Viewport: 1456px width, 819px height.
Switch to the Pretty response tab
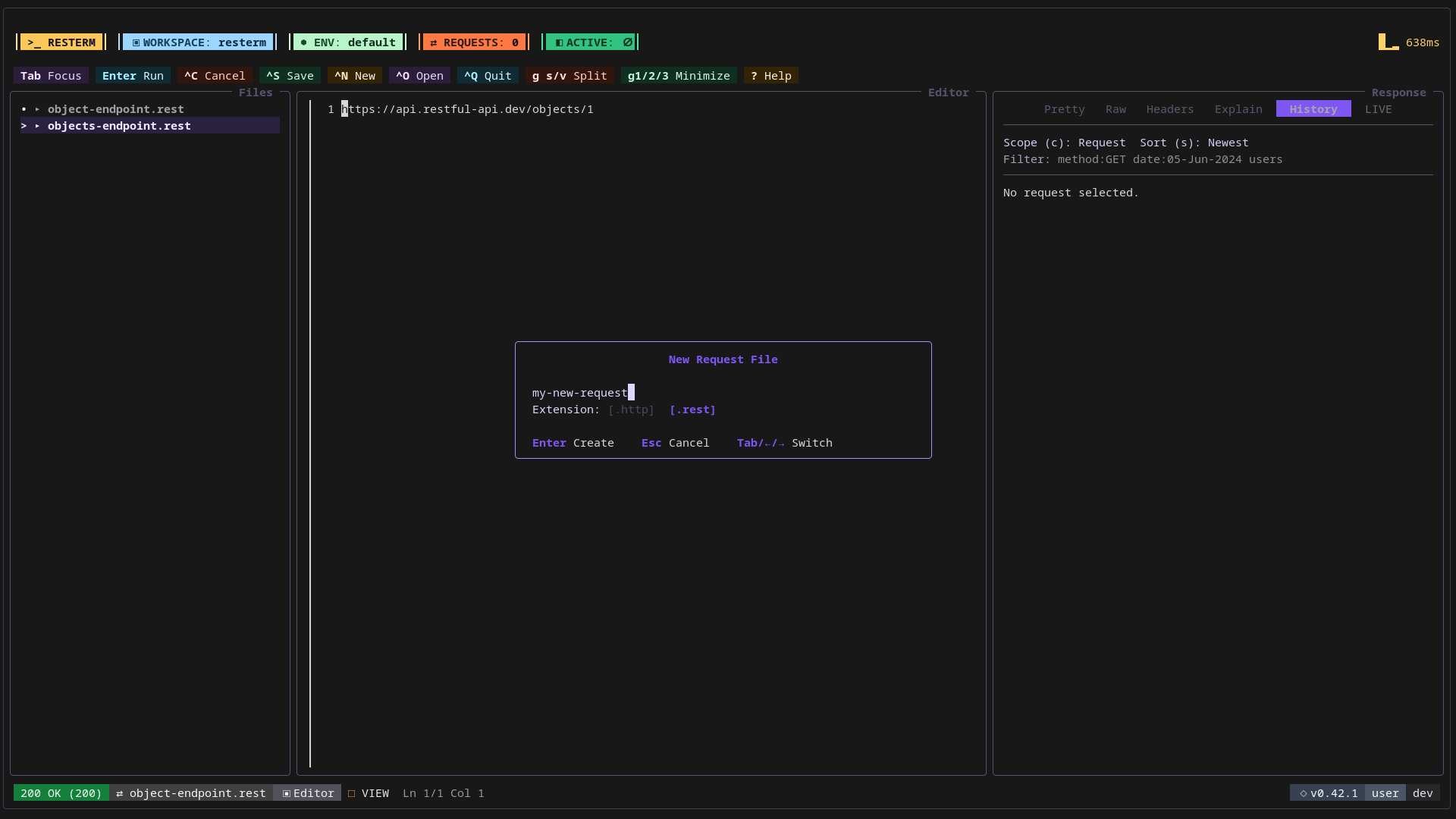pos(1064,109)
